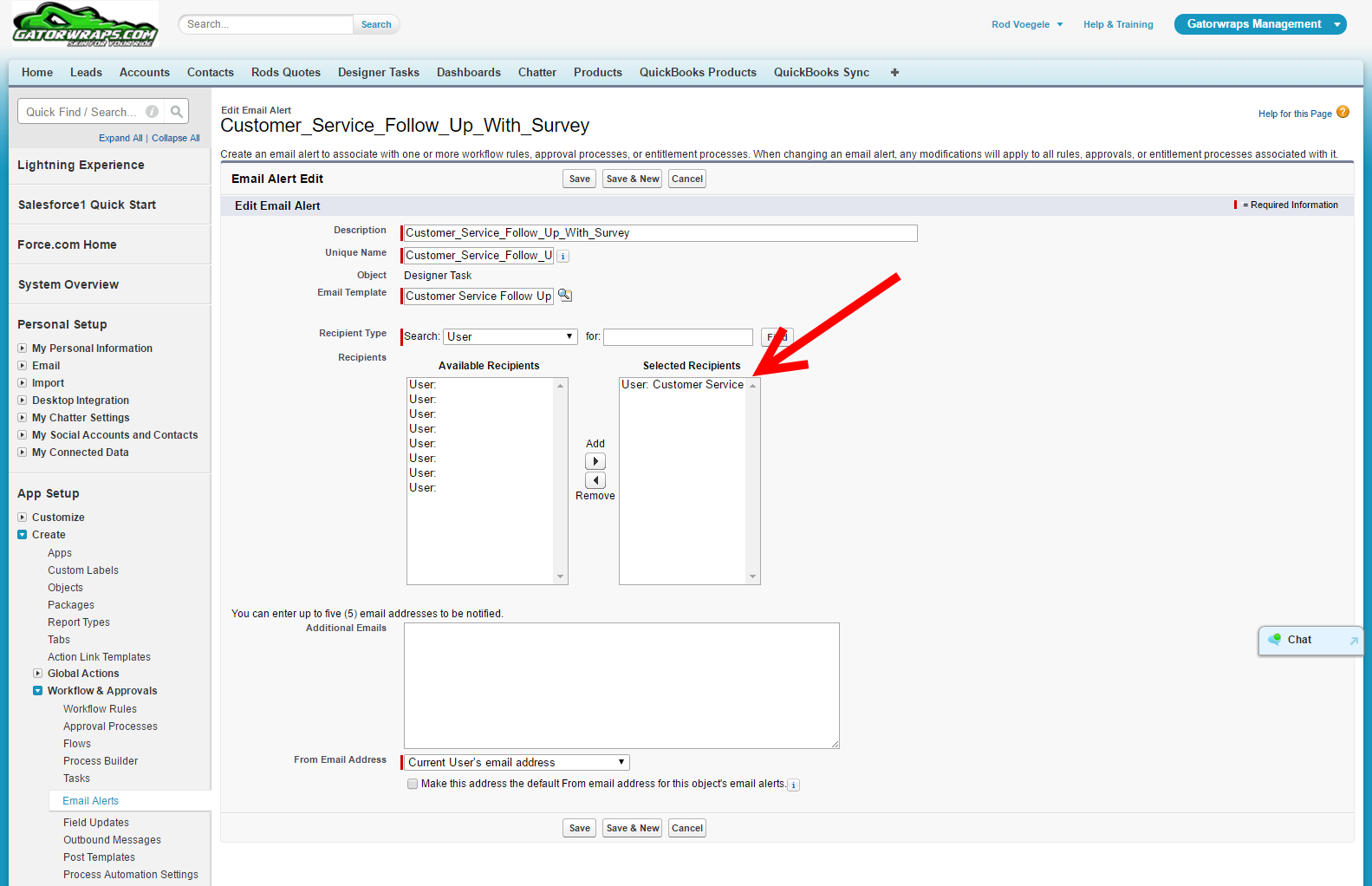
Task: Click the bottom Cancel button
Action: (687, 828)
